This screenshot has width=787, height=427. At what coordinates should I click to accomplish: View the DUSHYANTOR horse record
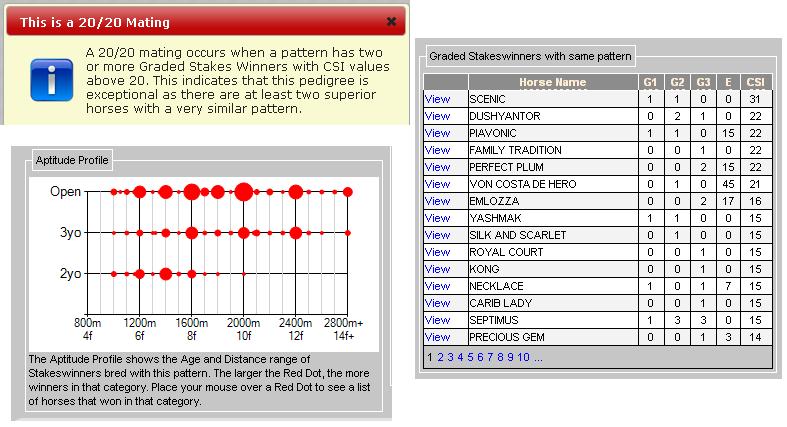coord(437,116)
